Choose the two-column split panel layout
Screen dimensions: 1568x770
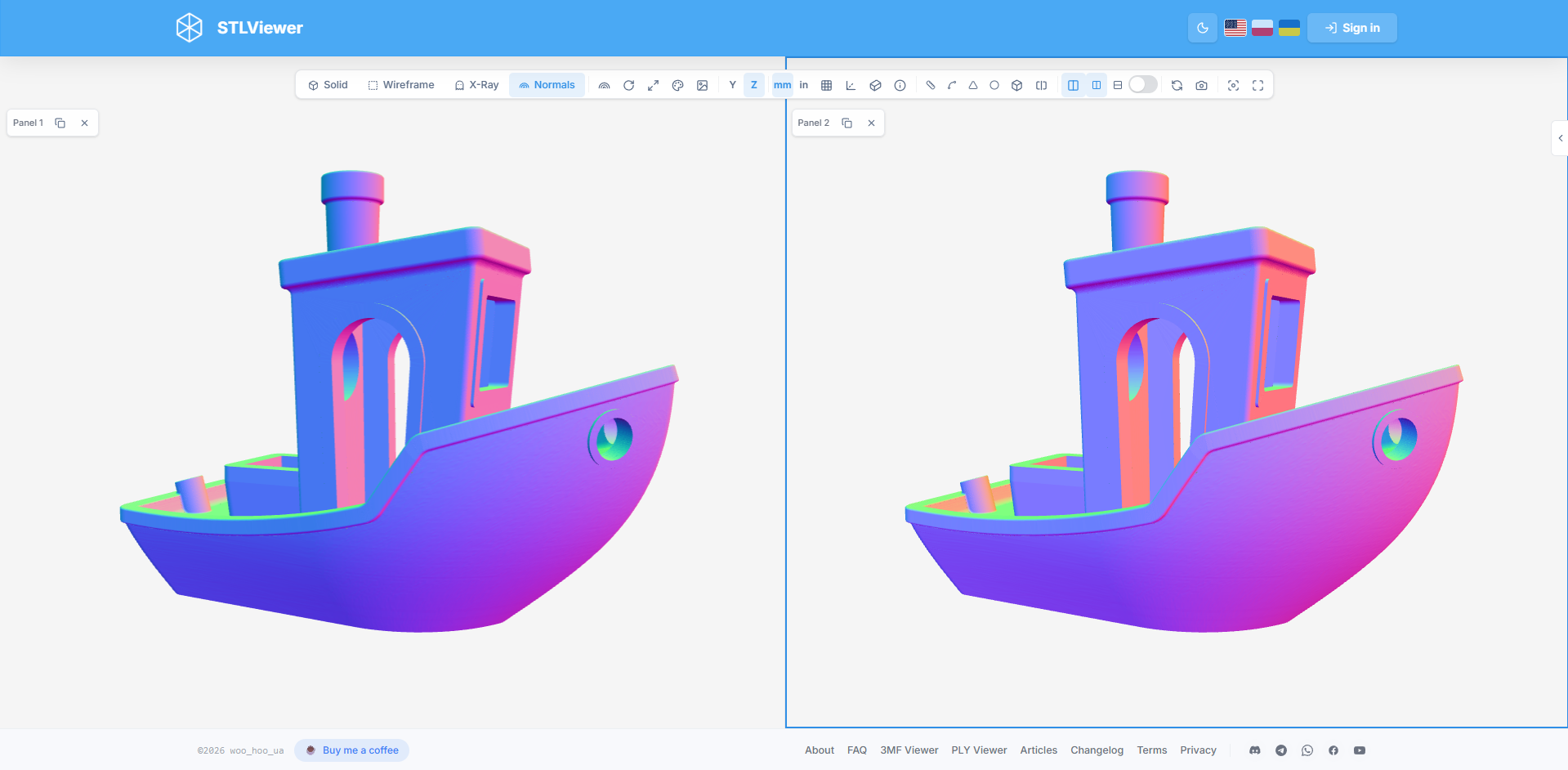click(1074, 85)
